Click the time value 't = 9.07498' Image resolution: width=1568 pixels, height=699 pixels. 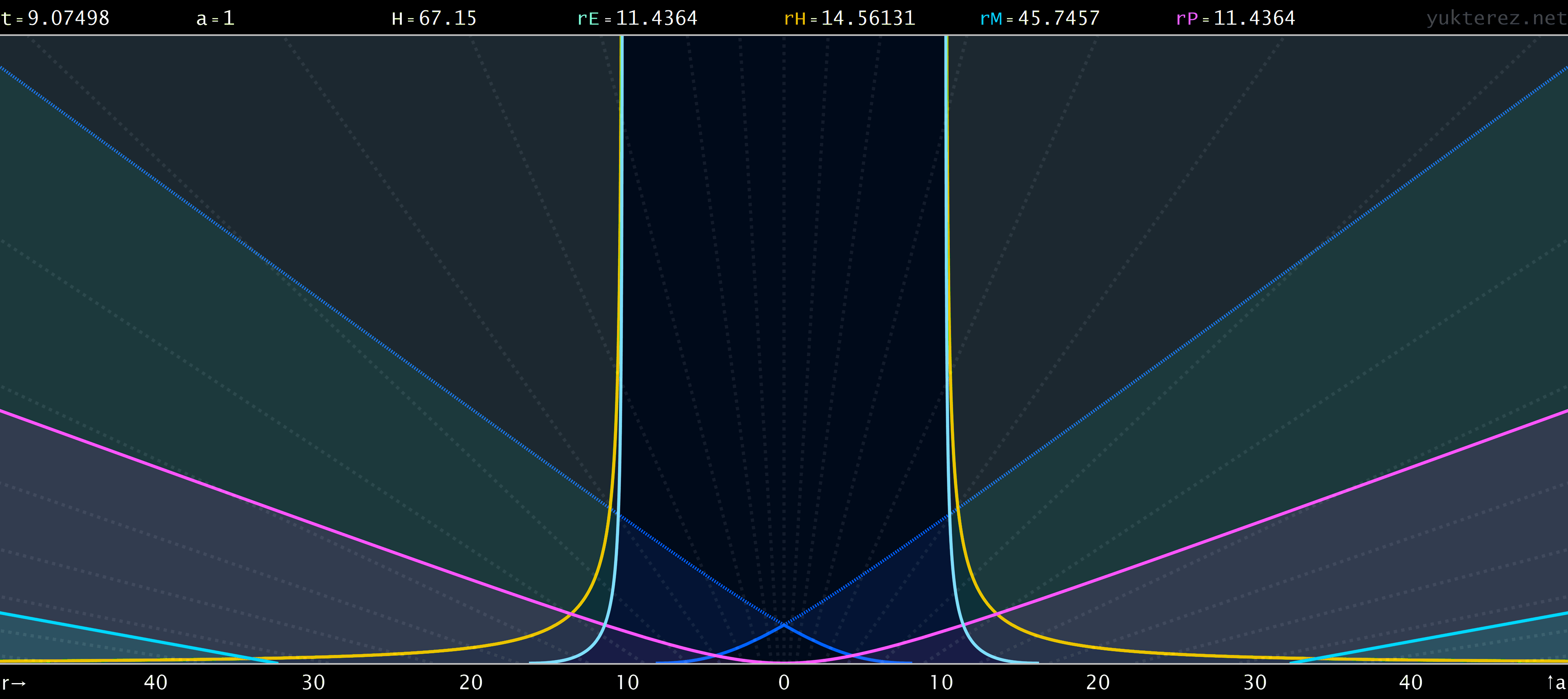point(56,18)
